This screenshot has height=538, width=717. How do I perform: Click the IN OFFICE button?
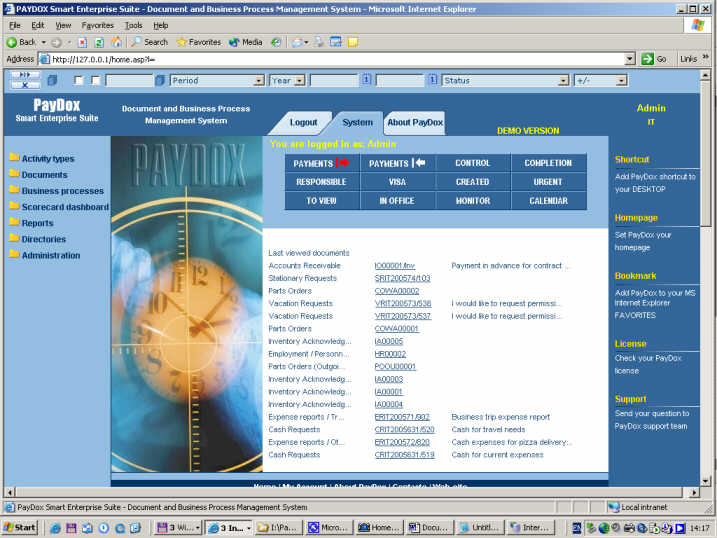[x=397, y=201]
